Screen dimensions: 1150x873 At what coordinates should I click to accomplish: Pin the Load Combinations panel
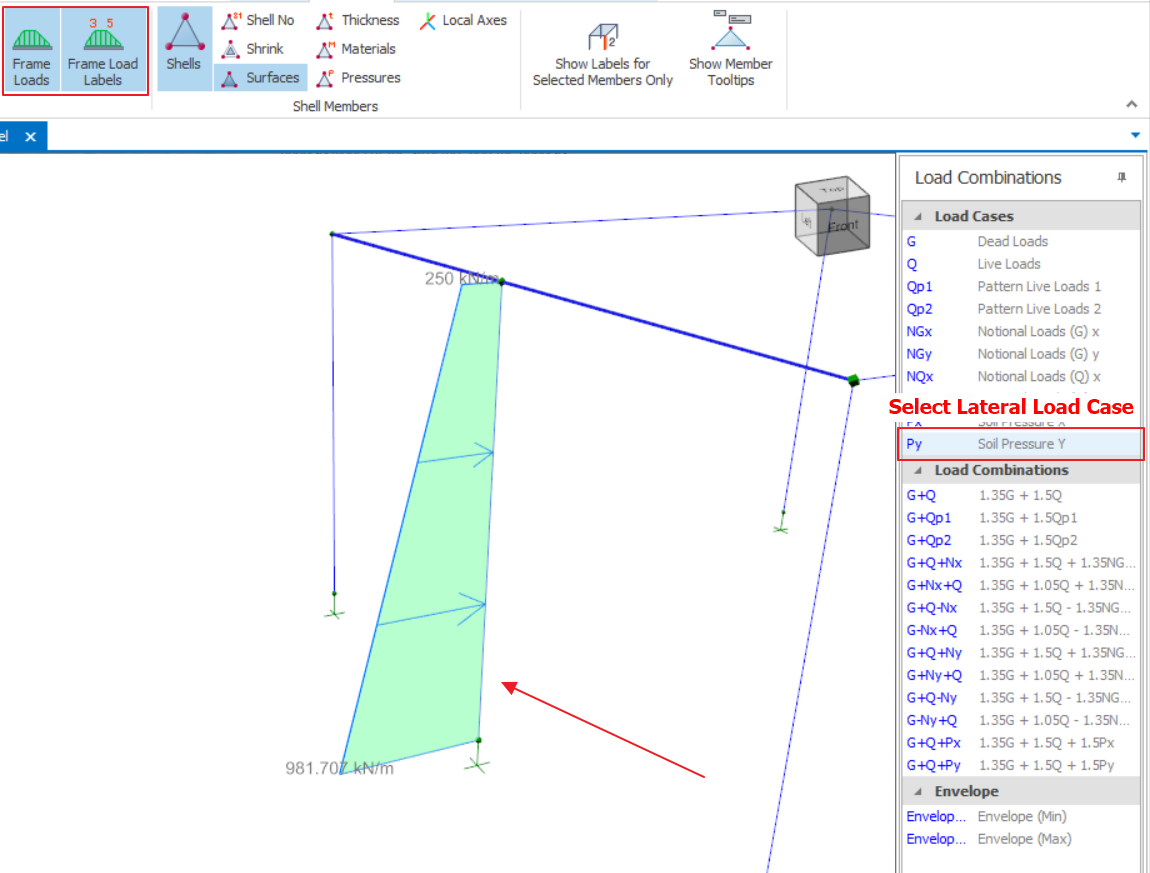(x=1122, y=178)
